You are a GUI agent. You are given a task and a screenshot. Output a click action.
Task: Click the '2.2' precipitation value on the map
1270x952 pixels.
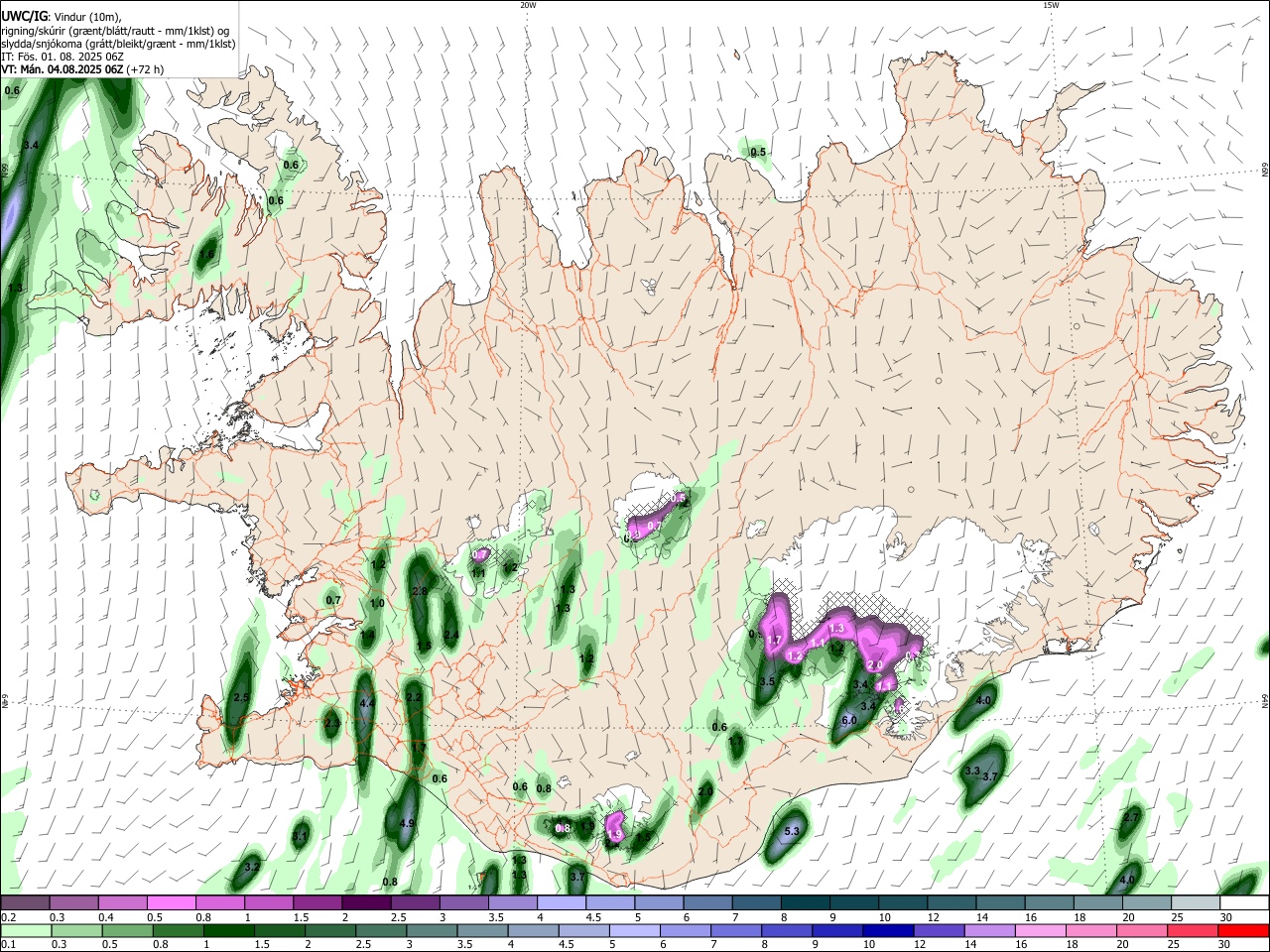coord(414,697)
